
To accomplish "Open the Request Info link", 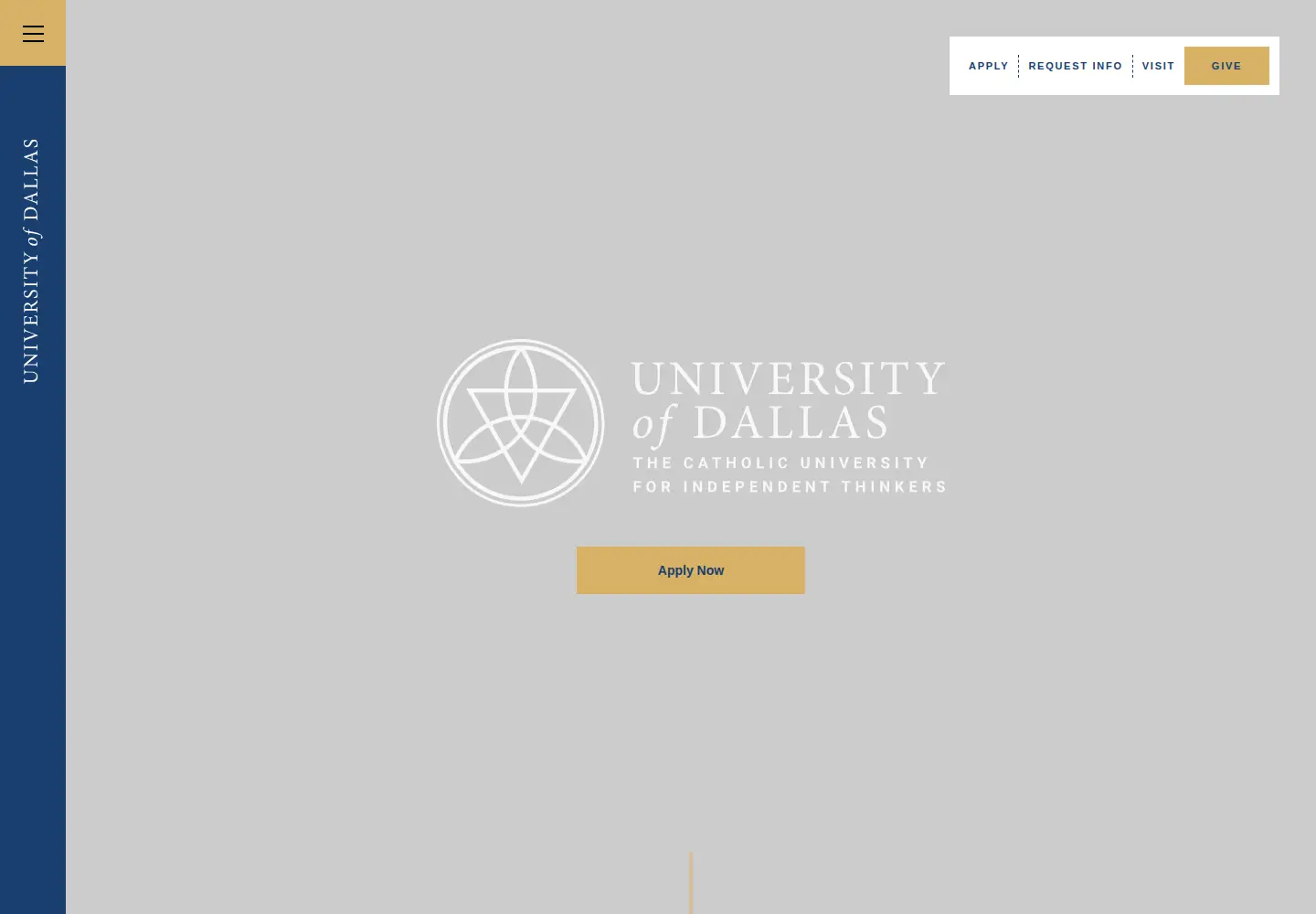I will click(1075, 66).
